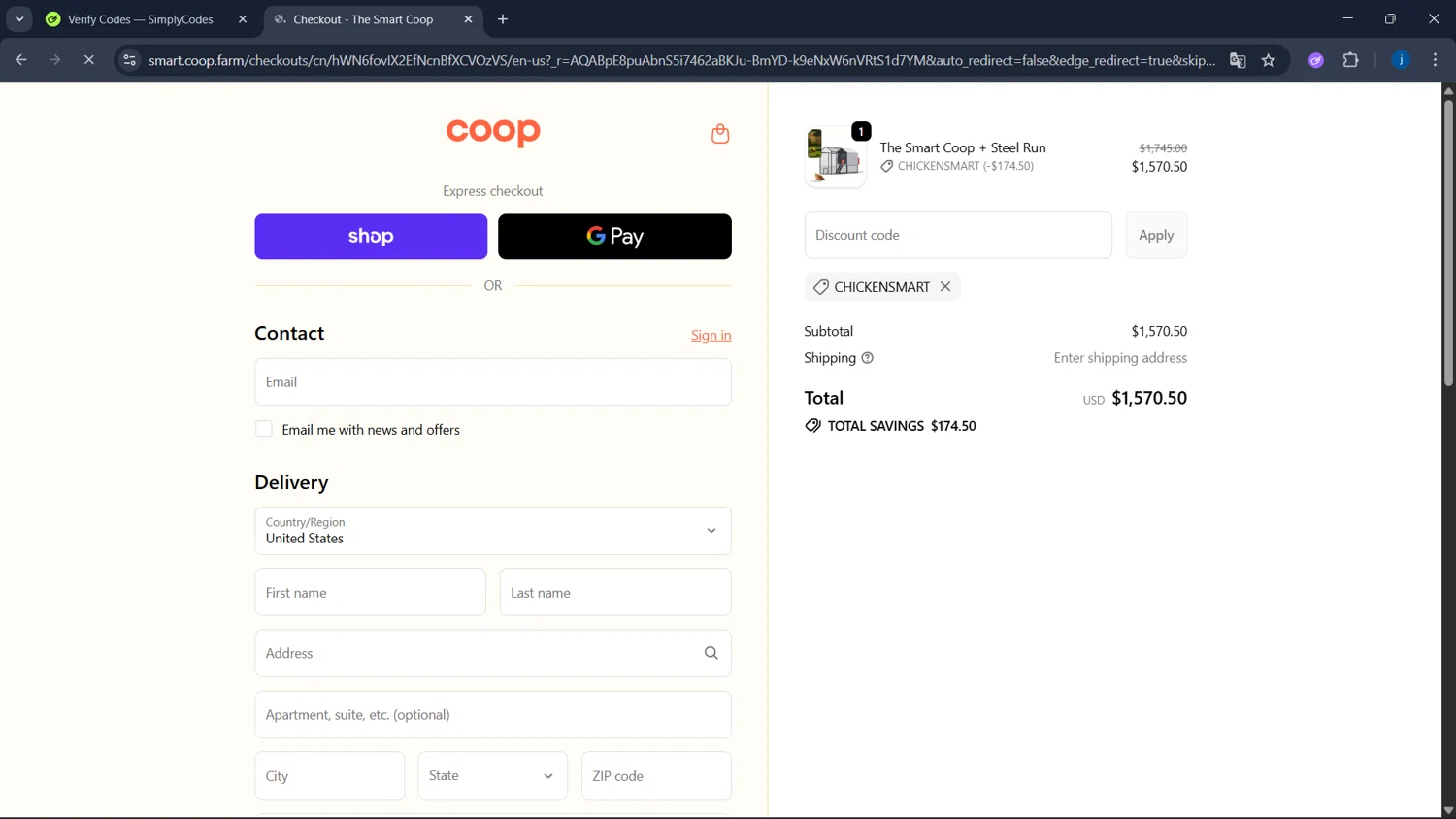This screenshot has height=819, width=1456.
Task: Click the browser forward arrow
Action: pyautogui.click(x=54, y=60)
